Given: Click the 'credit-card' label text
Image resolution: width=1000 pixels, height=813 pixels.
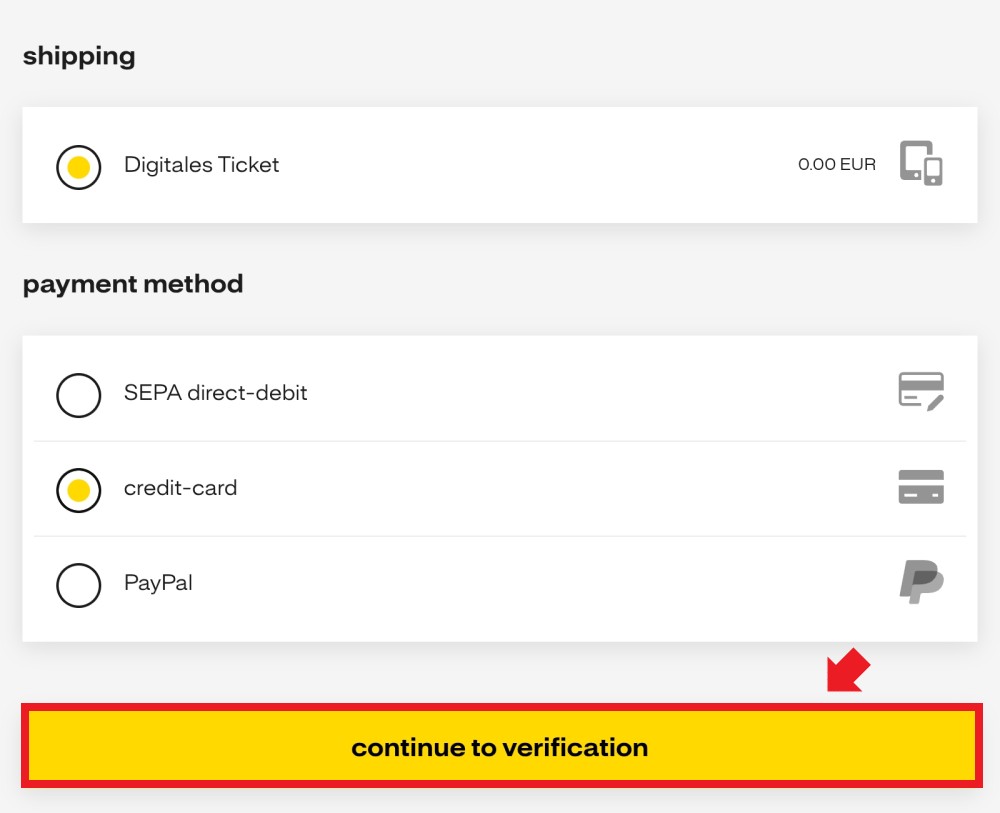Looking at the screenshot, I should coord(180,488).
